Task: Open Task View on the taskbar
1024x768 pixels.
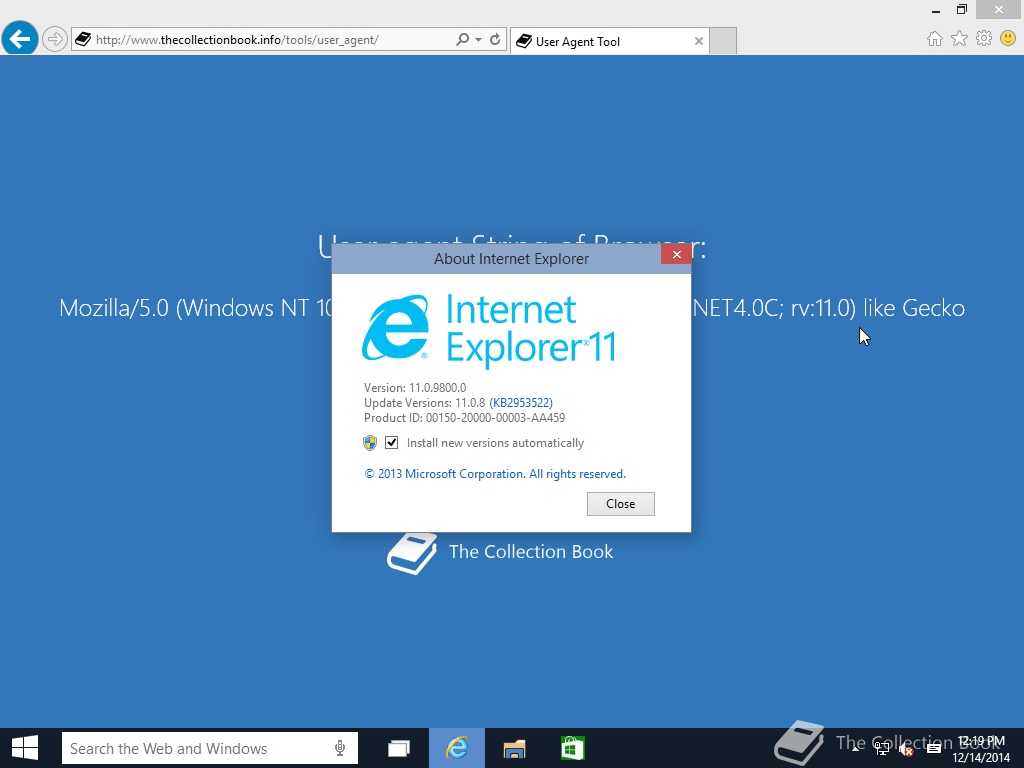Action: coord(398,748)
